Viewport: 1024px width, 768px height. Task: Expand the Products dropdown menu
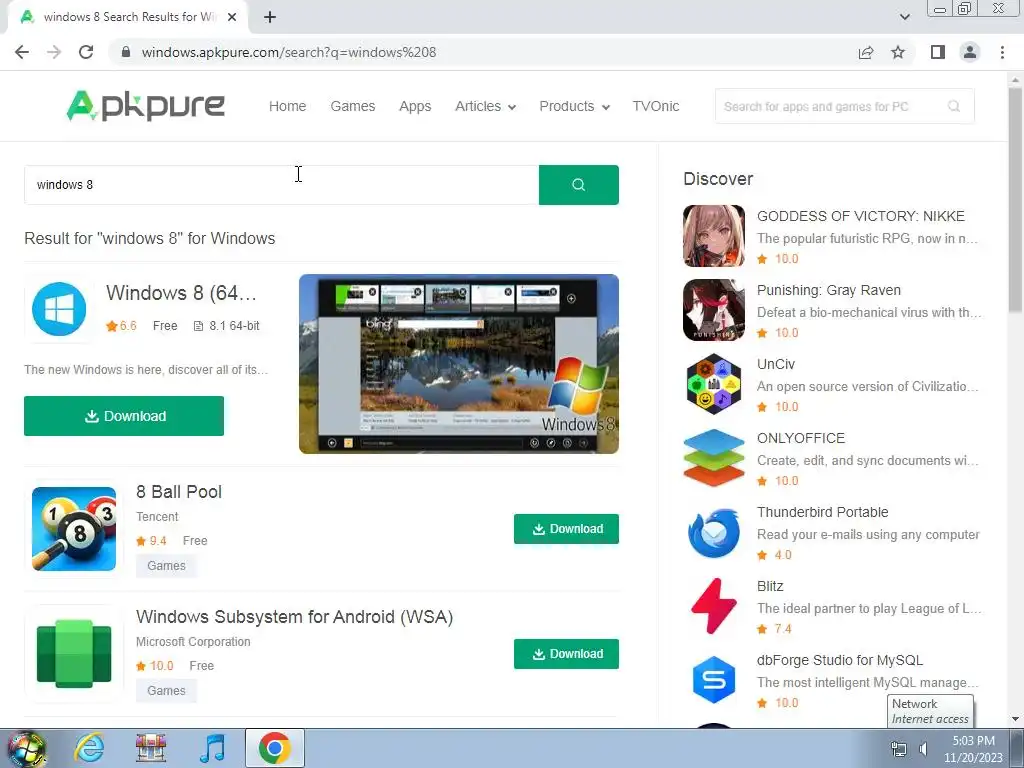575,106
